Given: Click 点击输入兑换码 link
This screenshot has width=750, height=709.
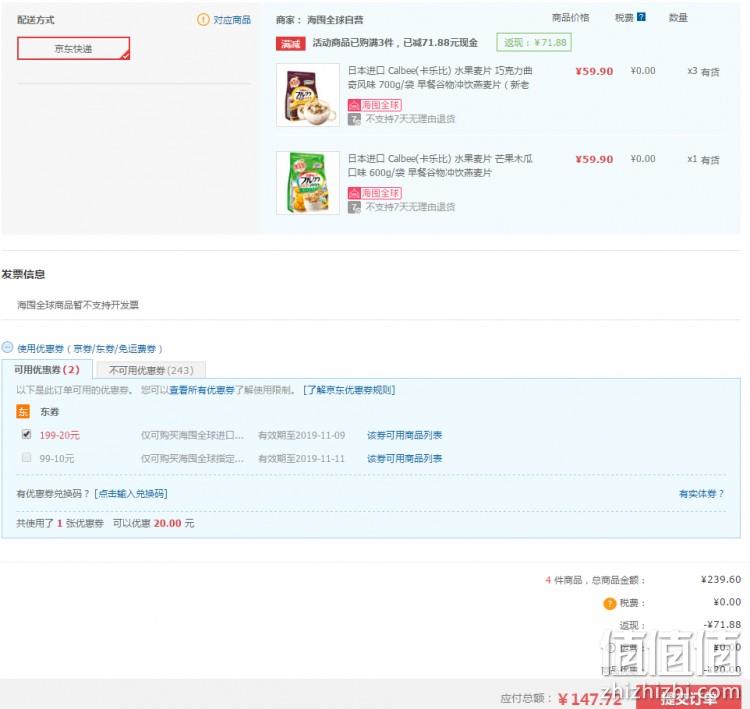Looking at the screenshot, I should pos(131,494).
